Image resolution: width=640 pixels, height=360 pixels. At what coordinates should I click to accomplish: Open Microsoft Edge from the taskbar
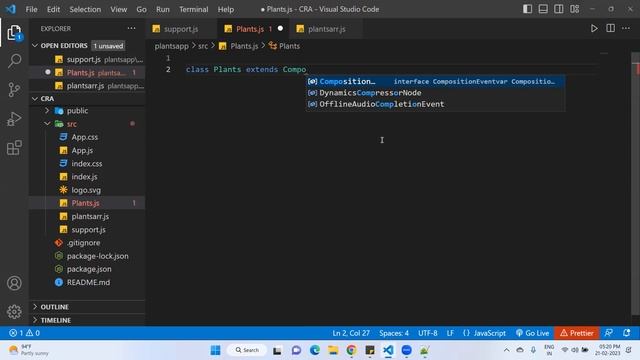pos(314,350)
